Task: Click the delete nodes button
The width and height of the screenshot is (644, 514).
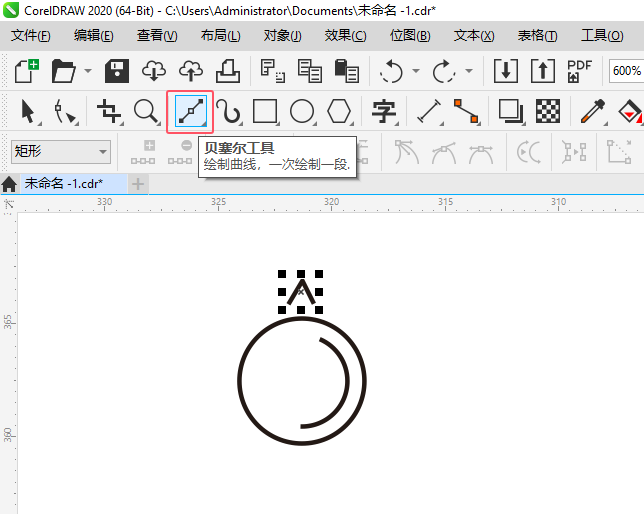Action: point(180,152)
